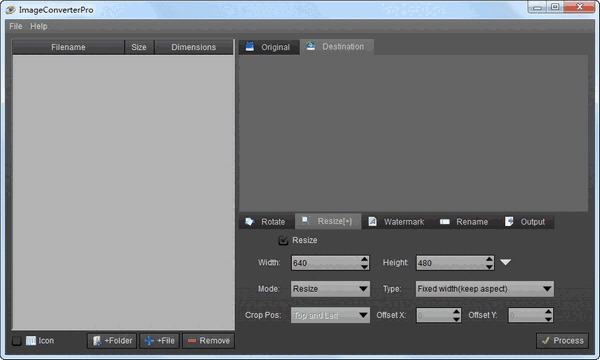Click the checkmark icon on Process button
The image size is (600, 360).
[546, 340]
